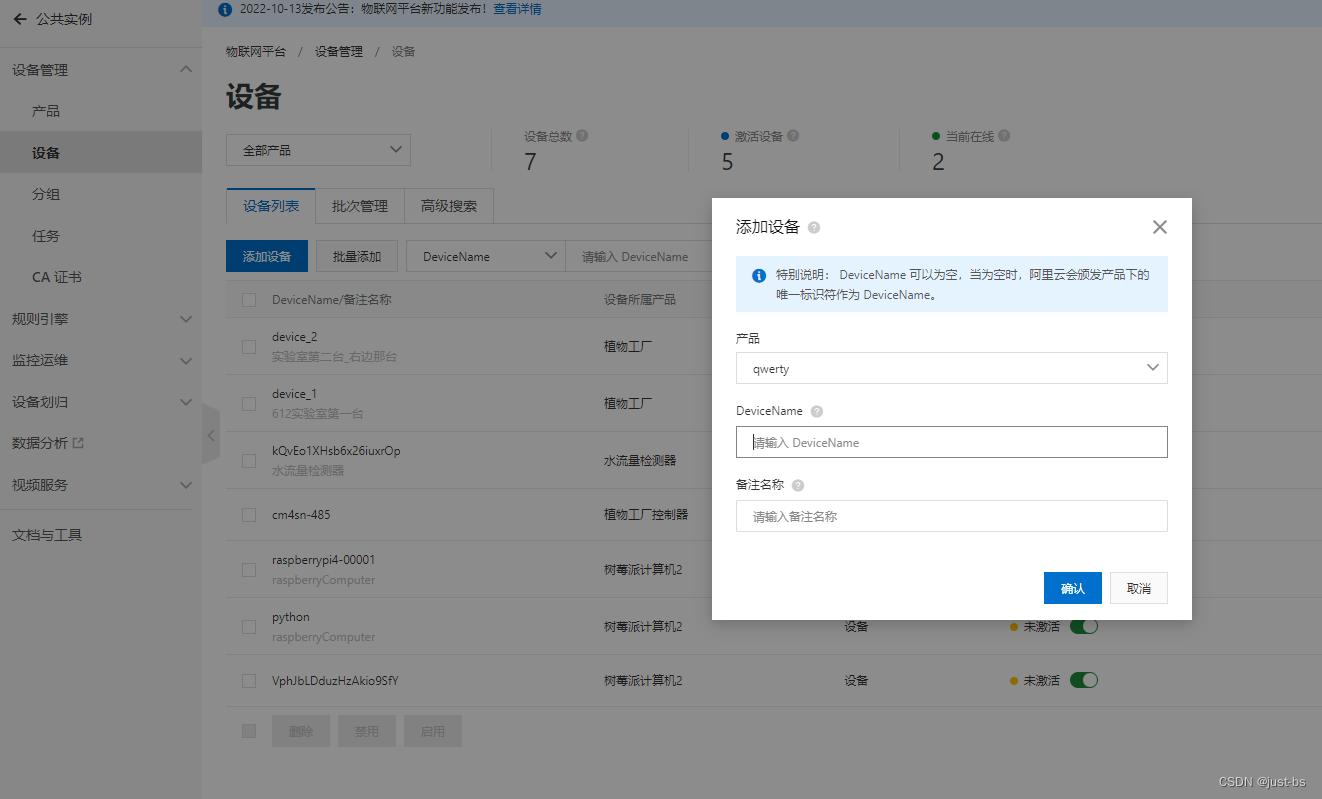This screenshot has width=1322, height=799.
Task: Select the VphJbLDduzHzAkio9SfY row checkbox
Action: [249, 681]
